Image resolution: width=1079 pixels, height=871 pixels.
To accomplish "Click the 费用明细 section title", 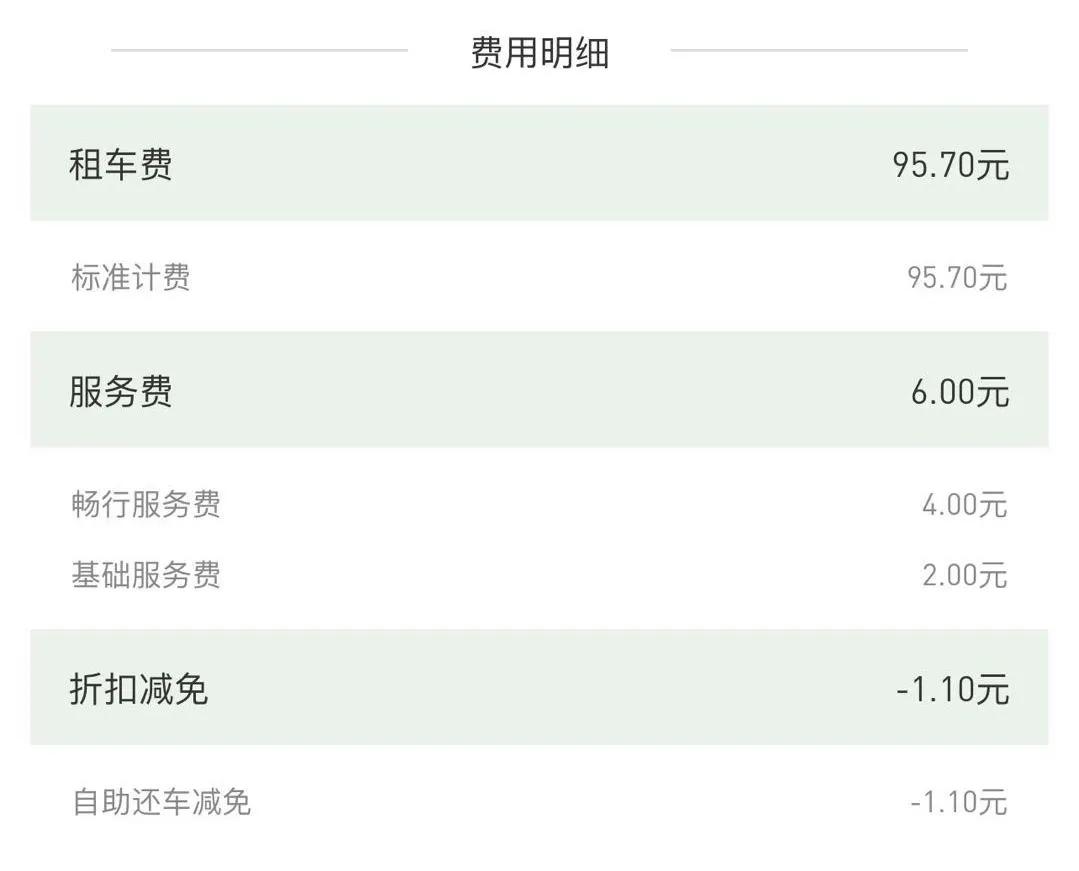I will 540,49.
